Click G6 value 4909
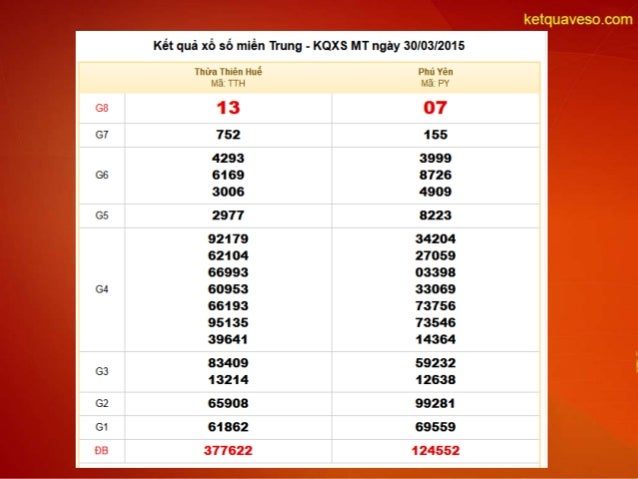The image size is (638, 479). coord(435,192)
